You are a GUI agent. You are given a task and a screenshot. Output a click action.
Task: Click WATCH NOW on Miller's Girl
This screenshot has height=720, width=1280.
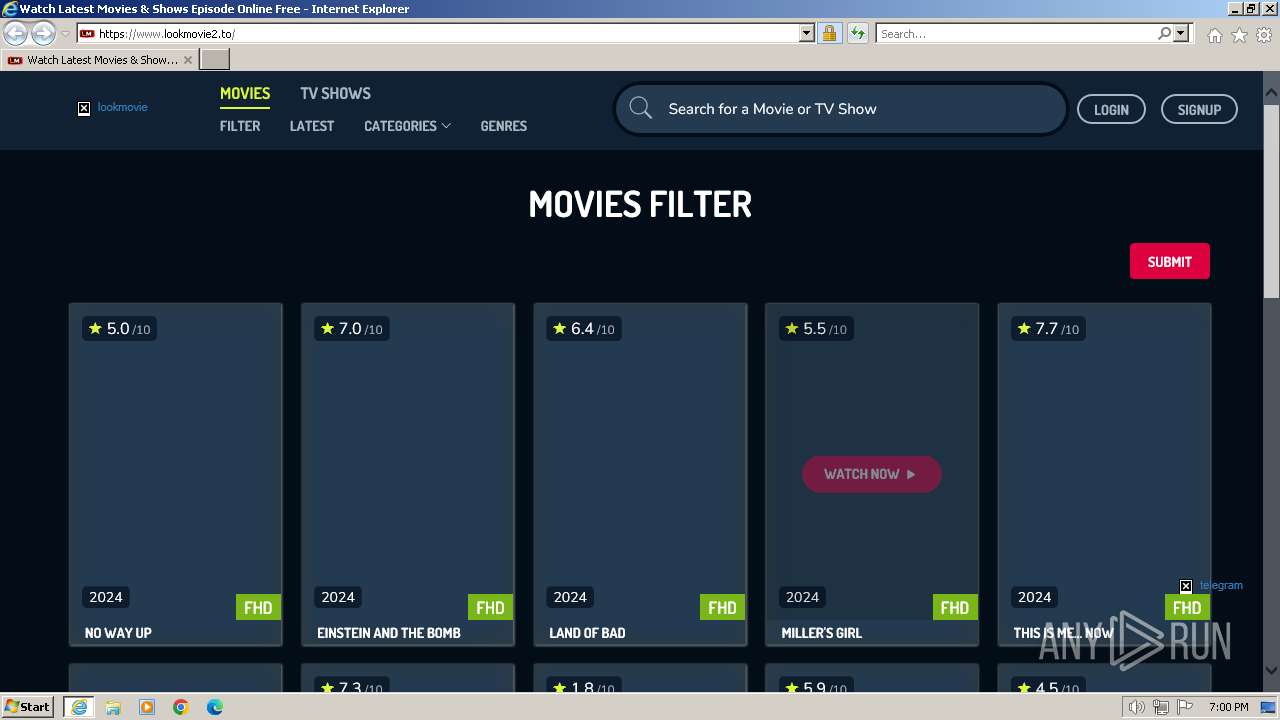pyautogui.click(x=871, y=474)
